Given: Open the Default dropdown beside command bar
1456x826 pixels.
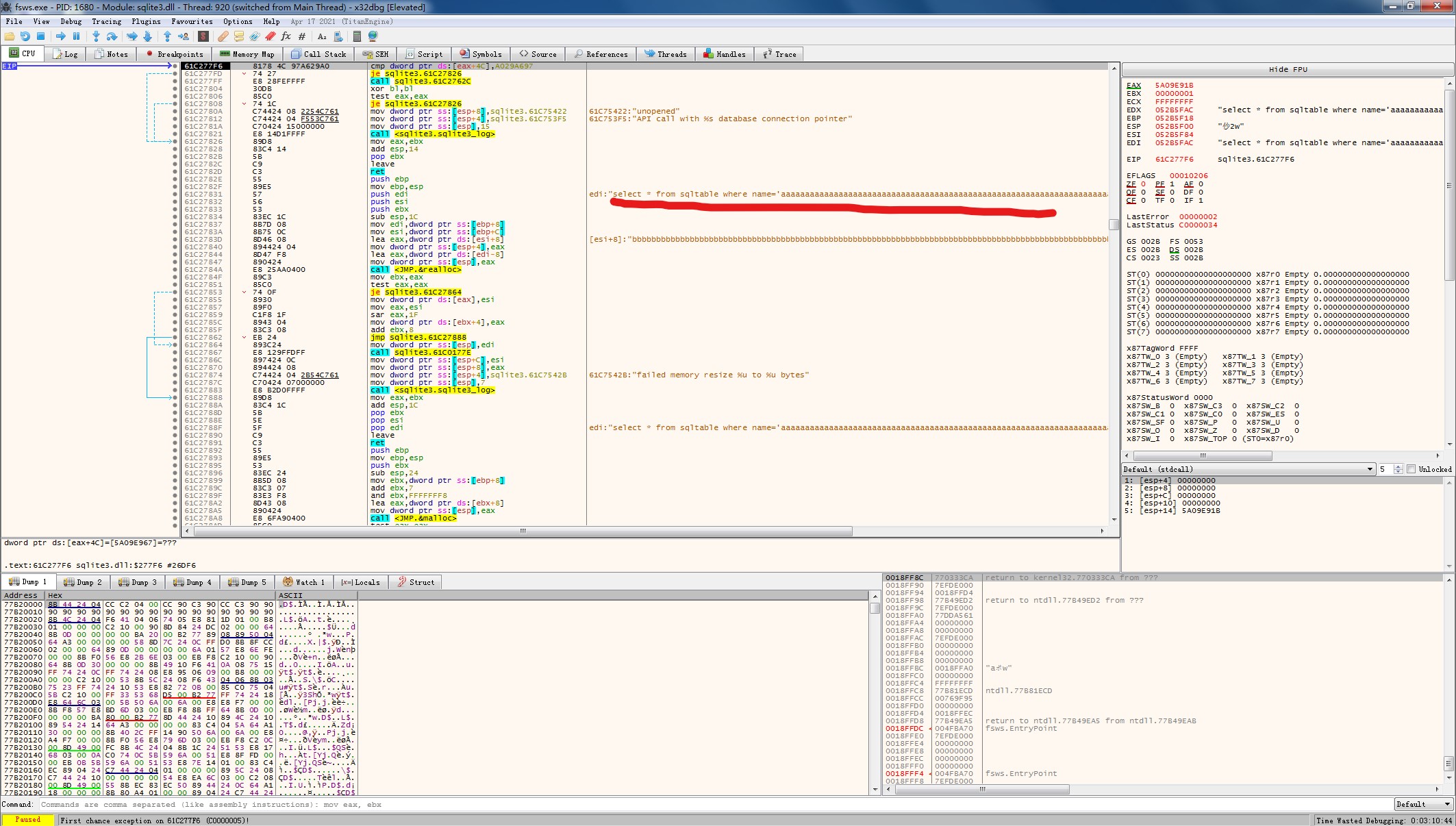Looking at the screenshot, I should pos(1423,804).
